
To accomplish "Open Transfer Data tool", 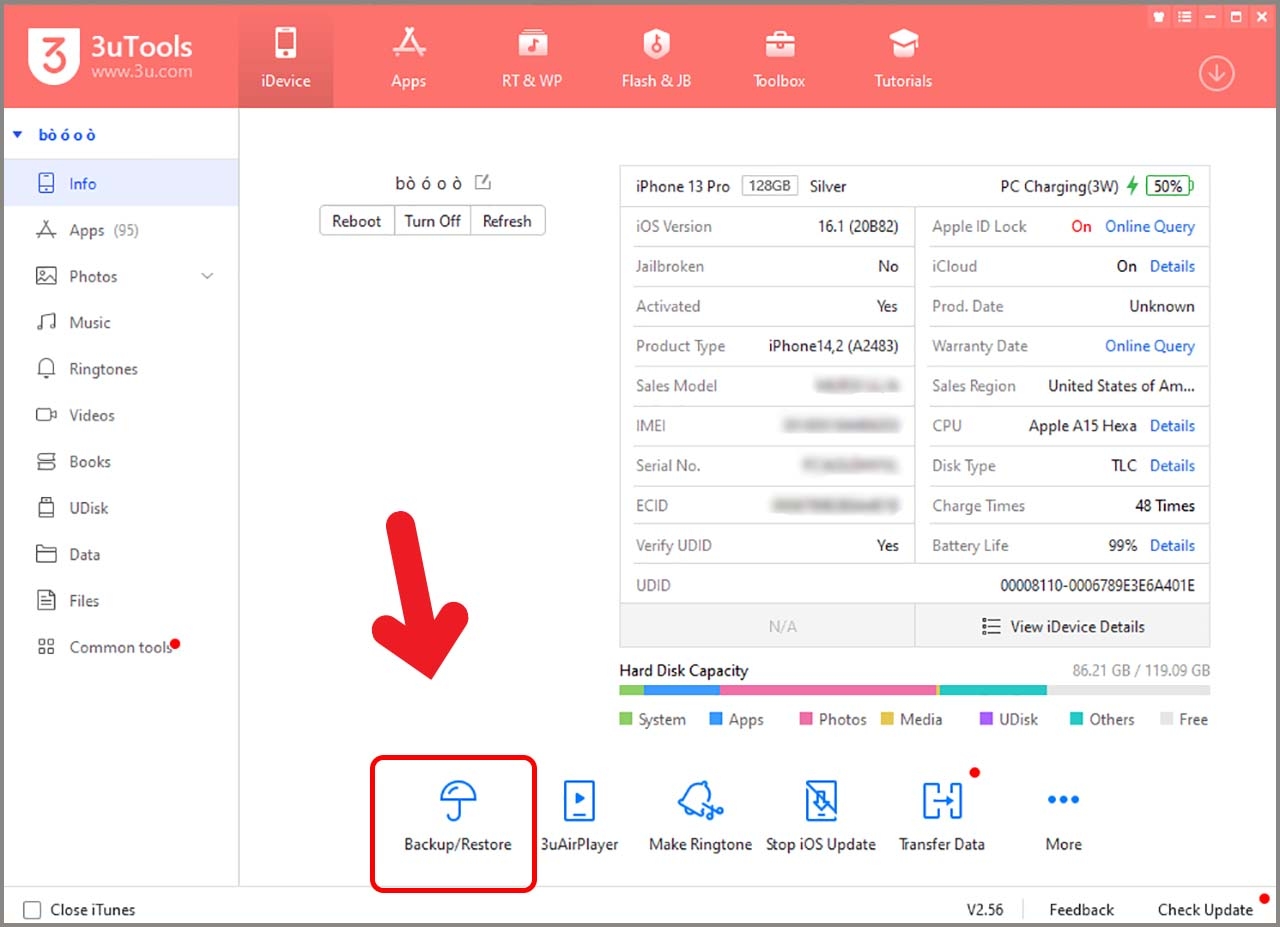I will [x=942, y=817].
